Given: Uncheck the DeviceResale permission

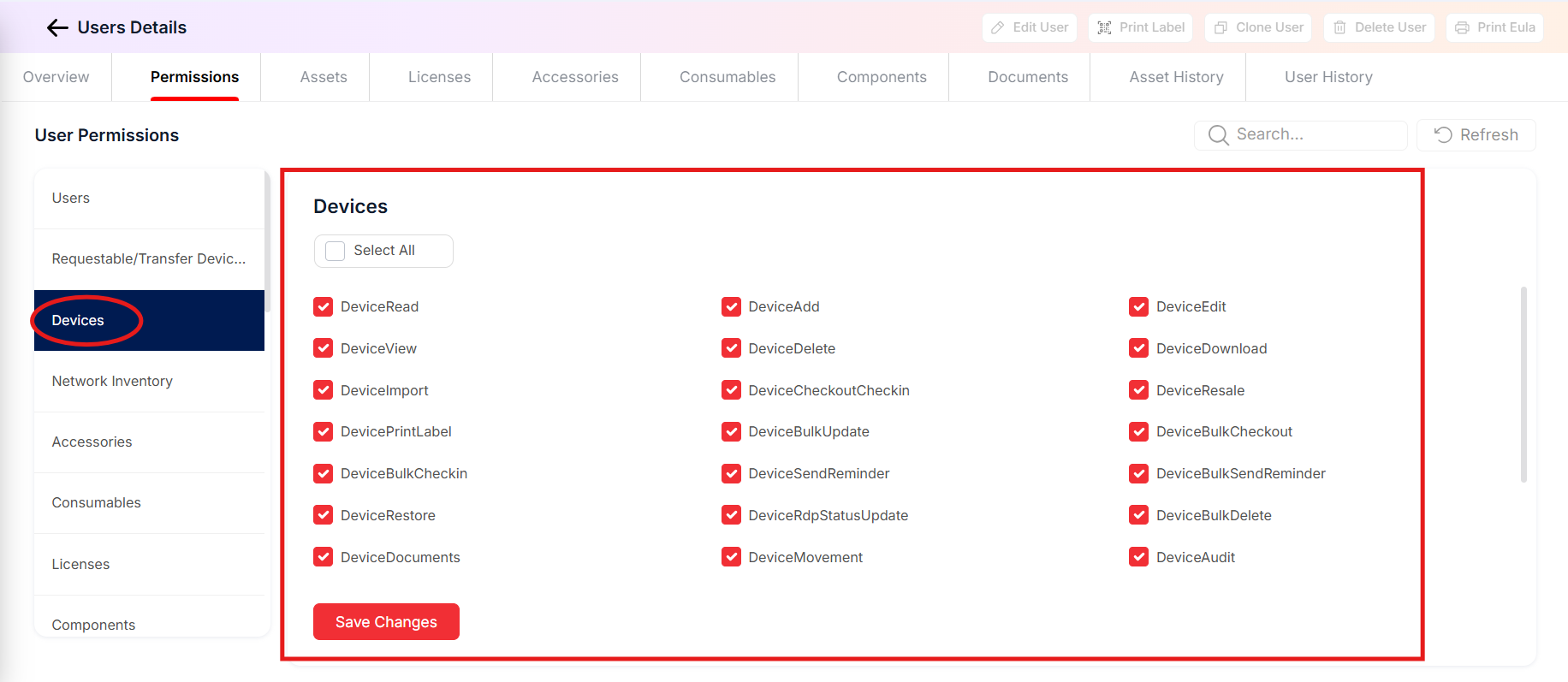Looking at the screenshot, I should click(x=1138, y=390).
